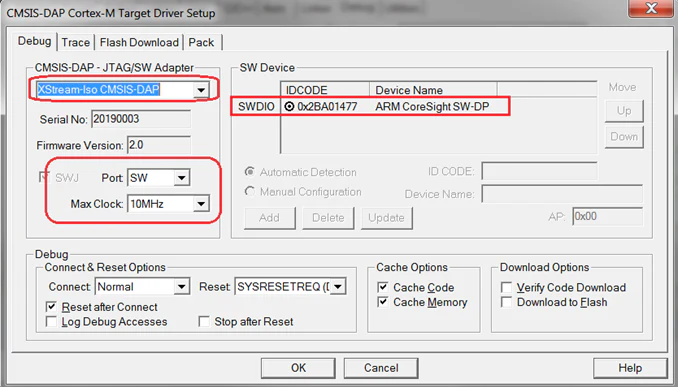Switch to the Debug tab
Viewport: 678px width, 388px height.
tap(34, 42)
